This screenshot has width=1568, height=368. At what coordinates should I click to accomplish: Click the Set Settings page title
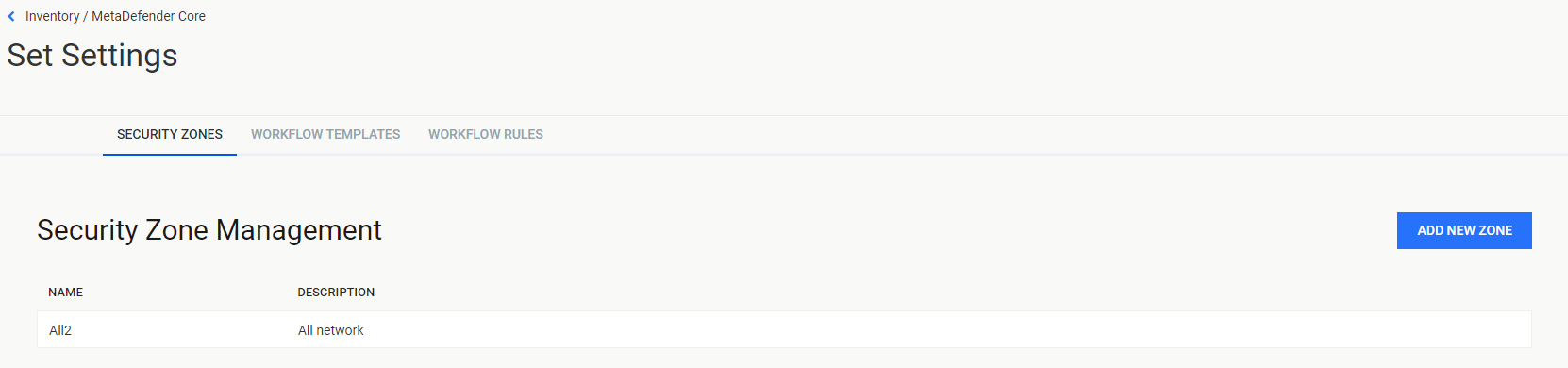coord(92,56)
